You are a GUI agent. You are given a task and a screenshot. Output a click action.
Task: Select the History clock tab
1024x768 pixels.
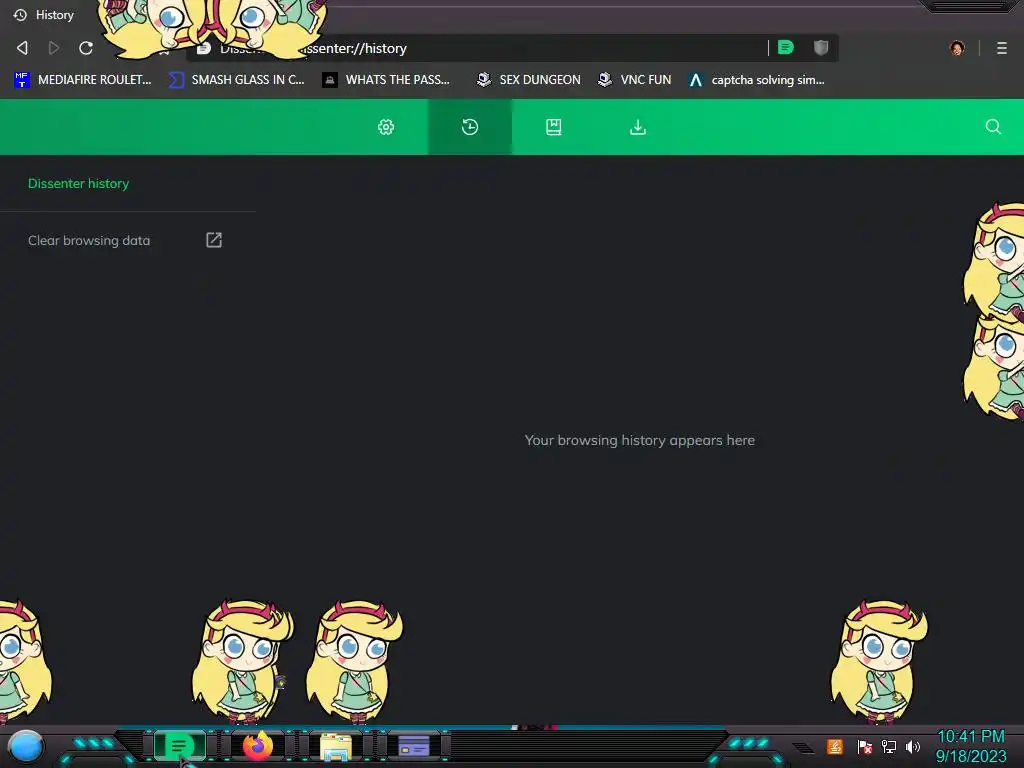pyautogui.click(x=470, y=127)
